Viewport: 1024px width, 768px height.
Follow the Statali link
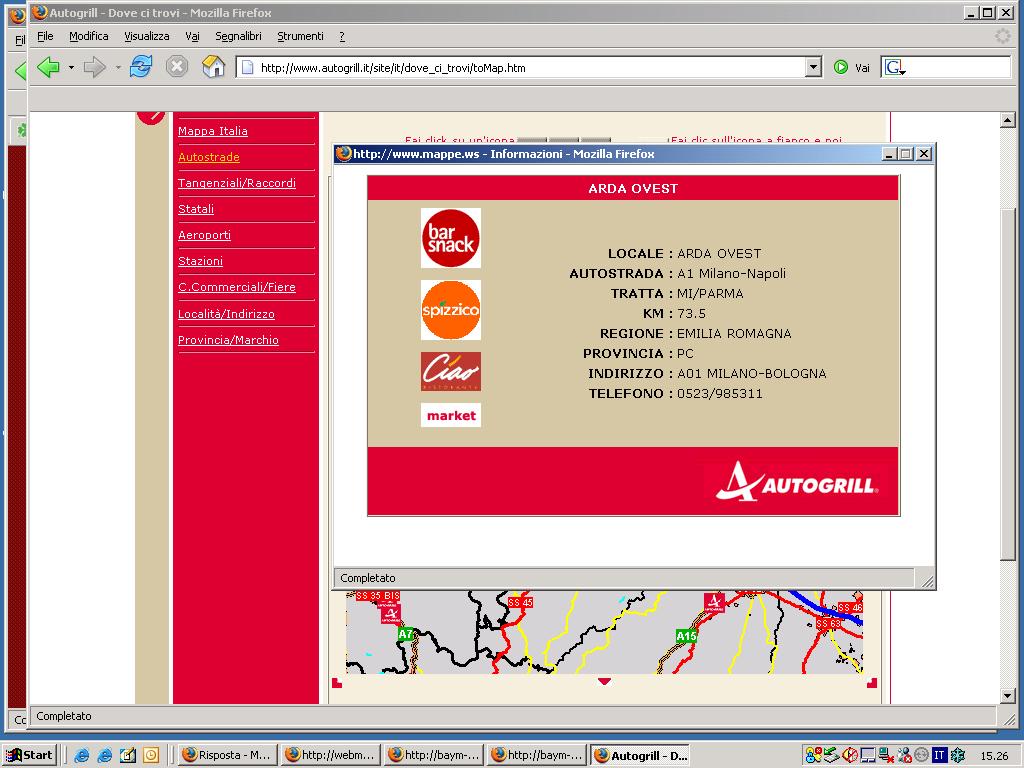click(x=196, y=209)
